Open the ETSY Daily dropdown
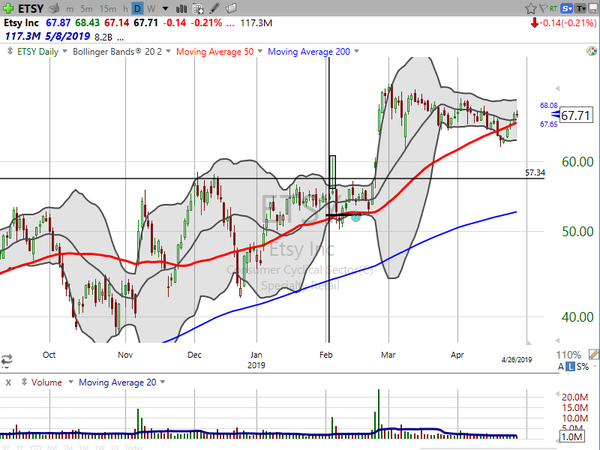 pyautogui.click(x=65, y=51)
